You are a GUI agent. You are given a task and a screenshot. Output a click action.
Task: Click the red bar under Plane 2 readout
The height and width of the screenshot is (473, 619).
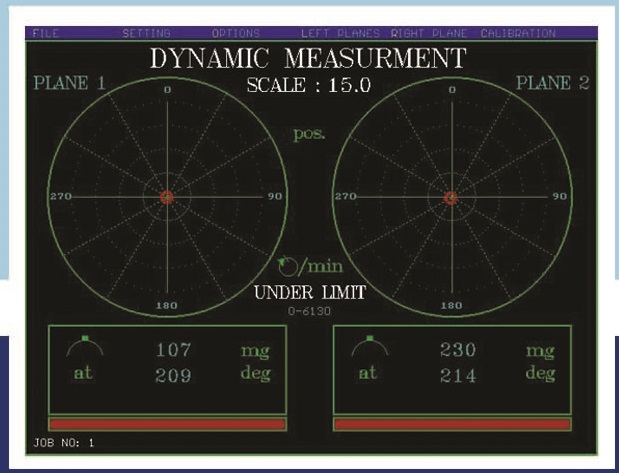(x=451, y=424)
